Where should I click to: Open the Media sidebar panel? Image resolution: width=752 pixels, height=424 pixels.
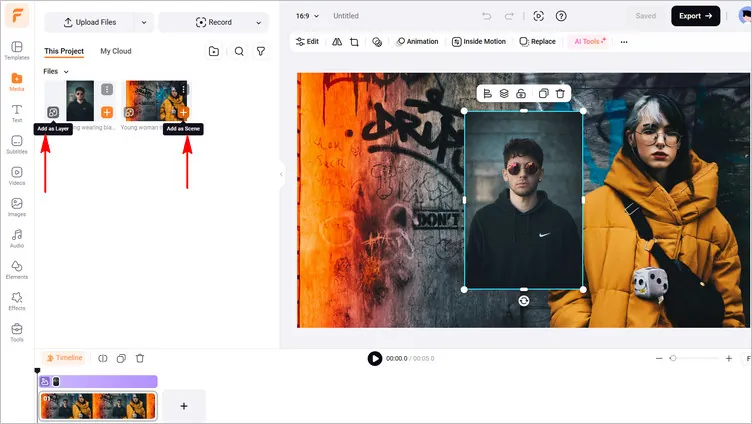point(17,82)
